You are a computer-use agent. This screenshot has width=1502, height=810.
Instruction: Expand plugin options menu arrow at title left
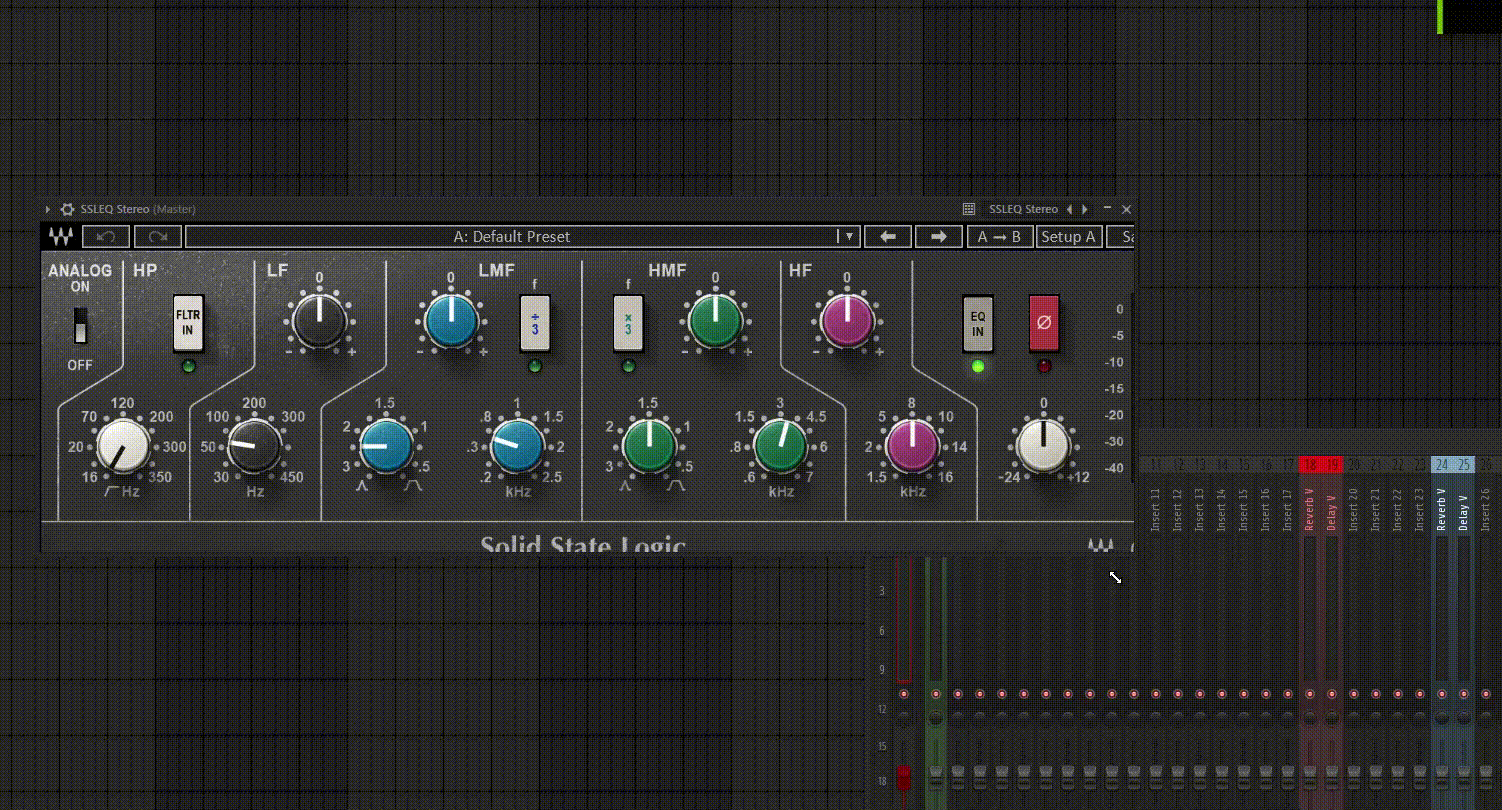click(x=48, y=209)
